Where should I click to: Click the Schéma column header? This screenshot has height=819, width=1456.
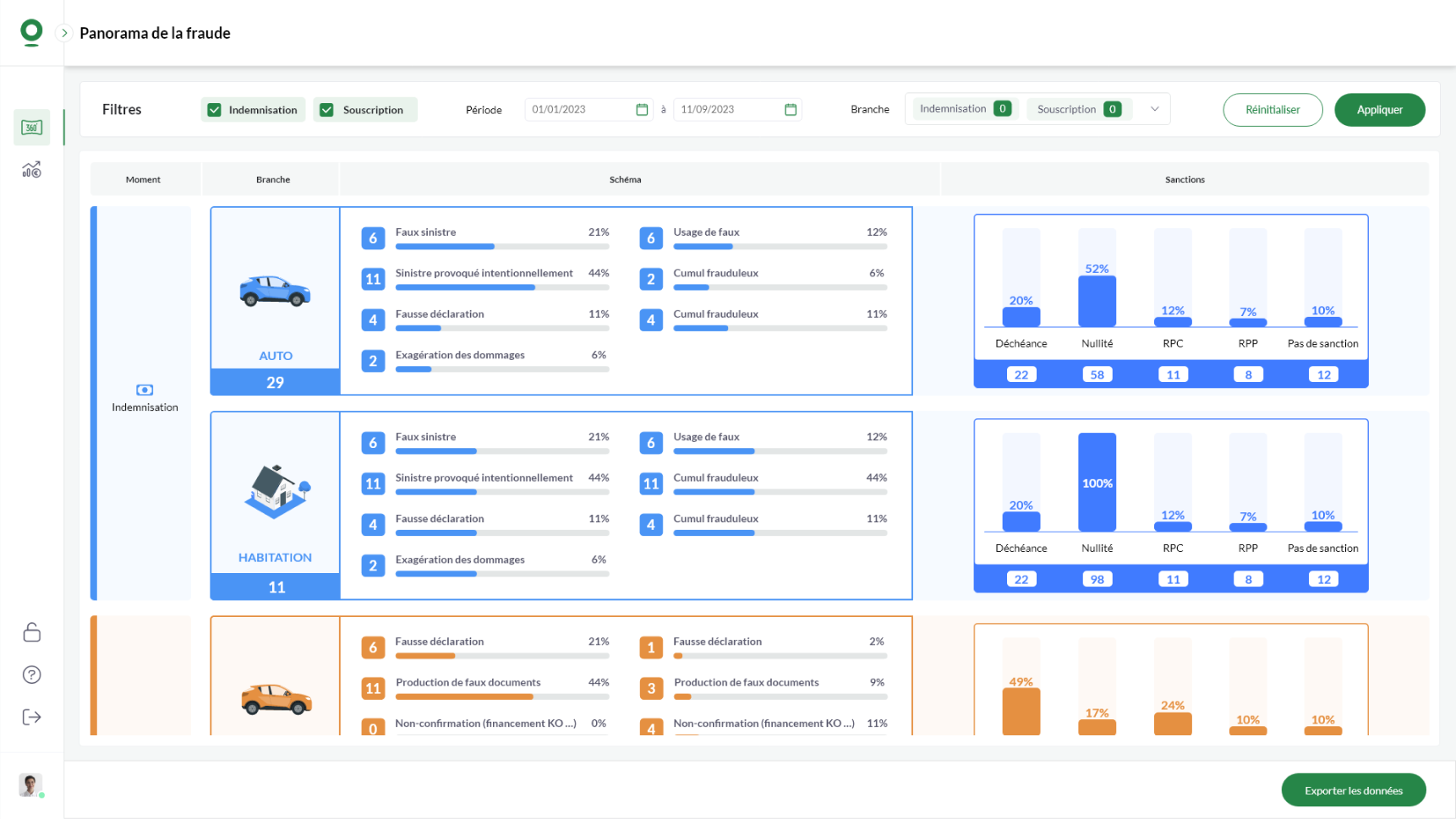[625, 179]
